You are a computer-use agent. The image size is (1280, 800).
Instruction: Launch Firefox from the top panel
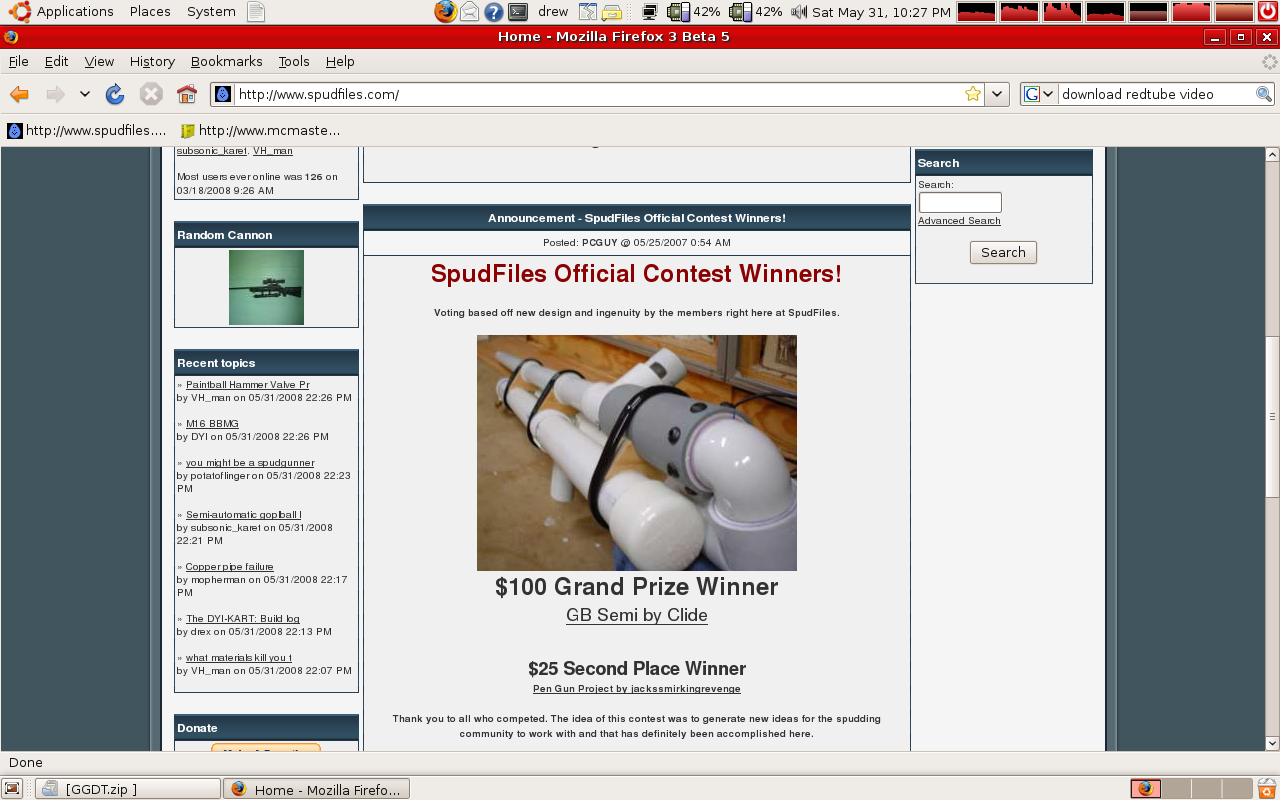pos(445,12)
